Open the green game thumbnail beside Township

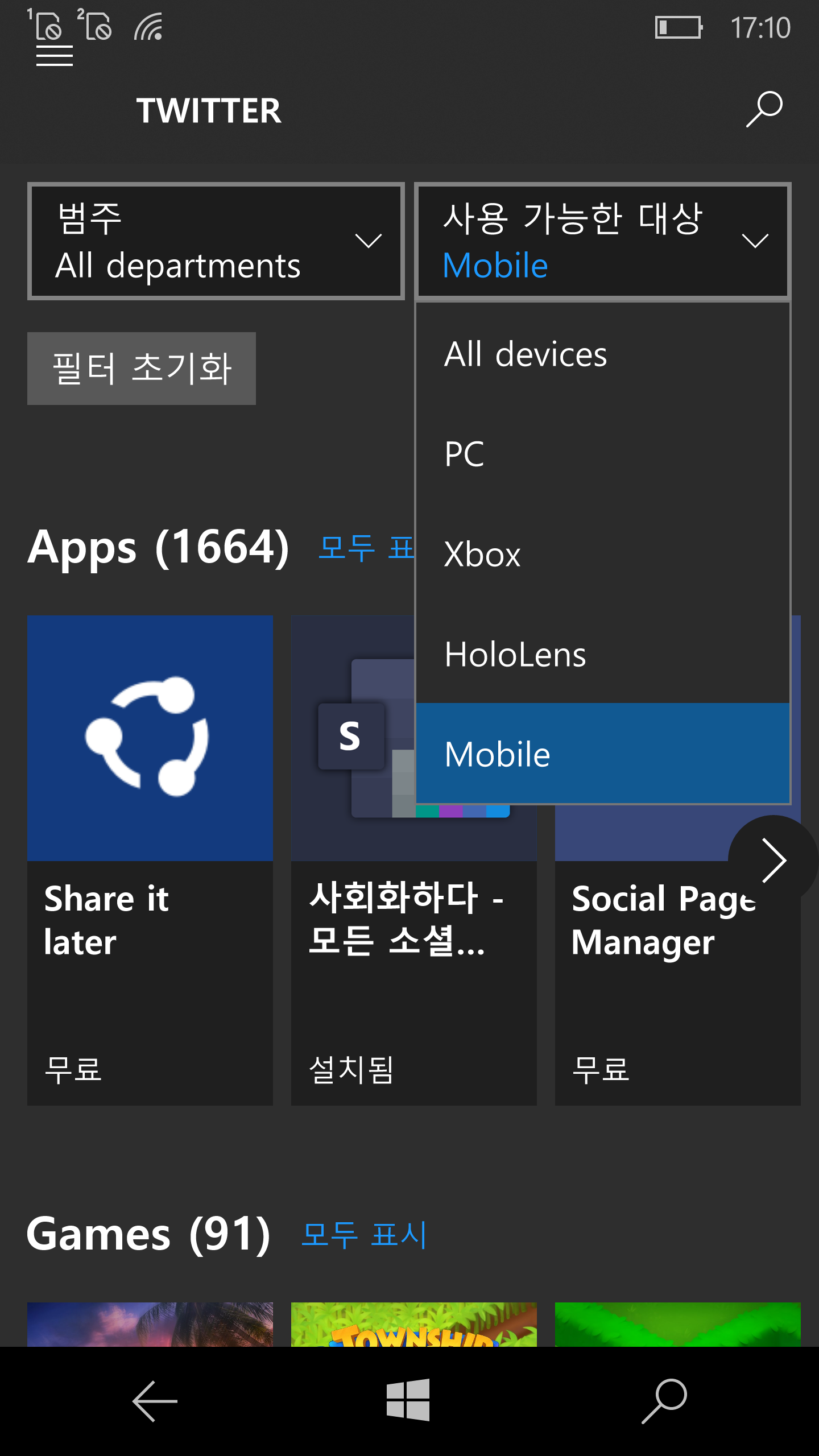tap(678, 1324)
